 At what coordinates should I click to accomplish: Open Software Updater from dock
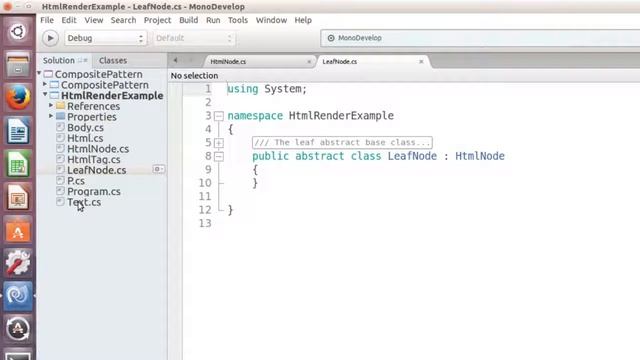point(18,329)
